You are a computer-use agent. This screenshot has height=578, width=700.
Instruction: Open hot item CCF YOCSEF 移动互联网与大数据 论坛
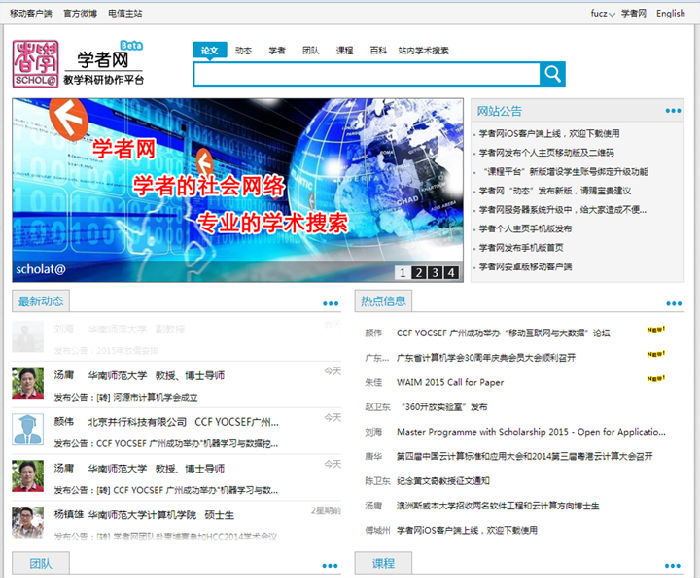click(x=504, y=333)
